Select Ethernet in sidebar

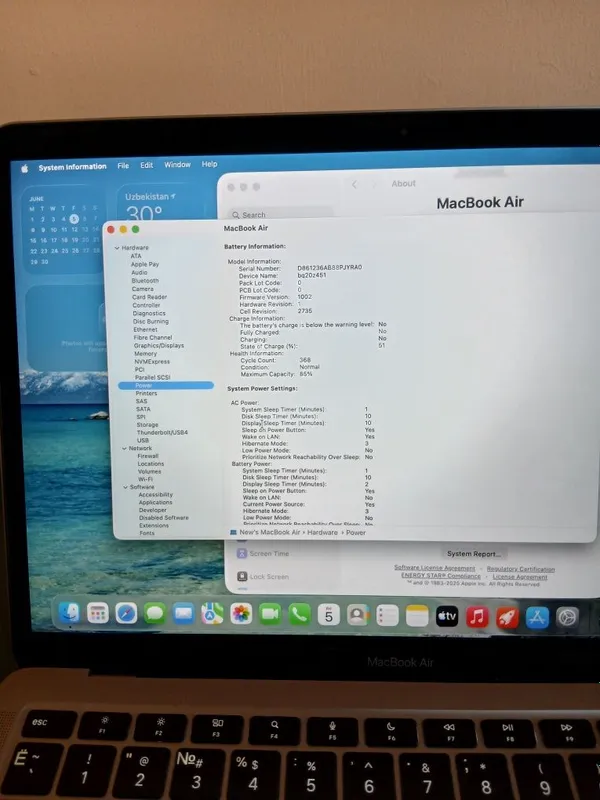pyautogui.click(x=145, y=330)
